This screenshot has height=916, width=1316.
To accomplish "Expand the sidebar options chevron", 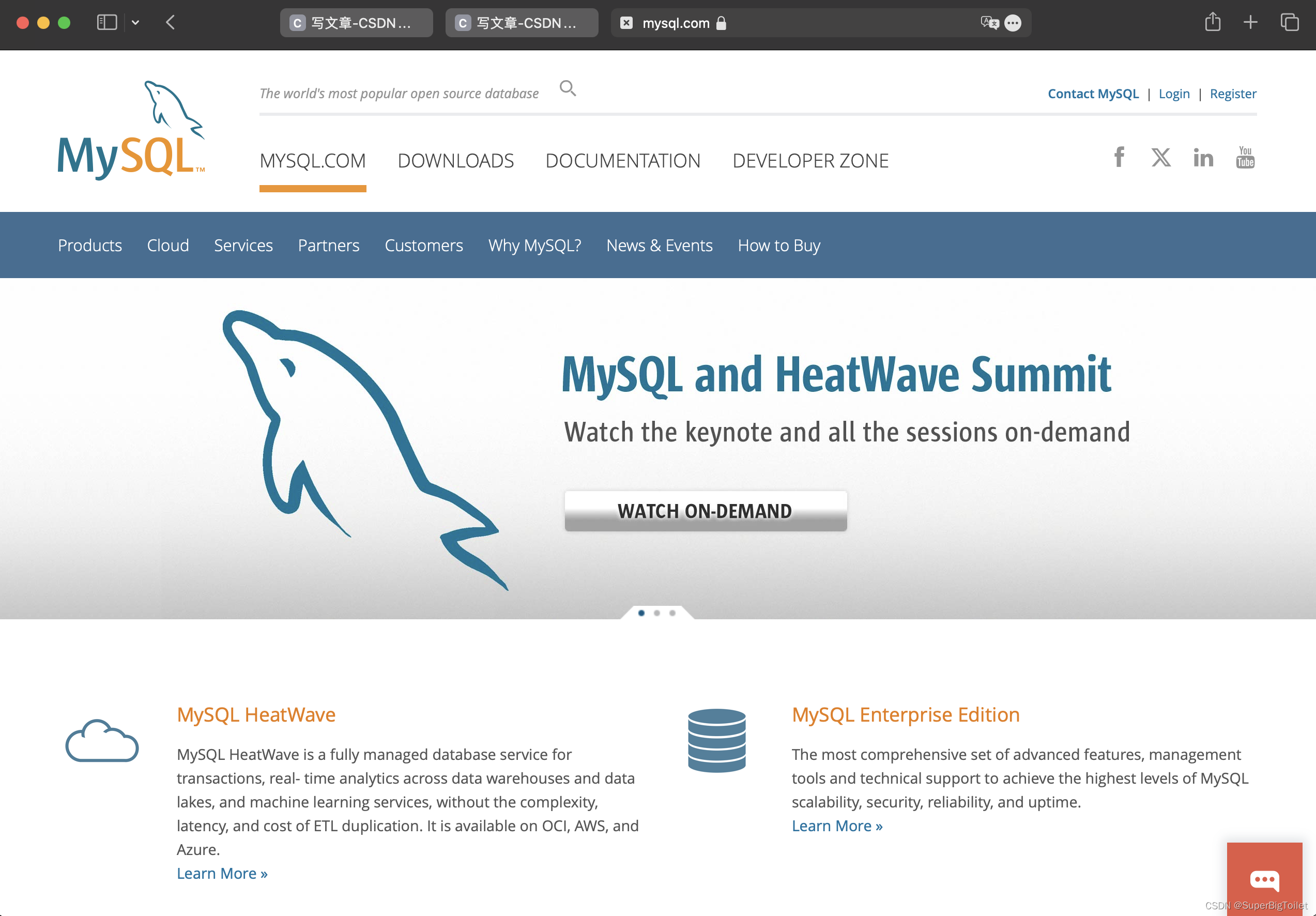I will pos(135,22).
